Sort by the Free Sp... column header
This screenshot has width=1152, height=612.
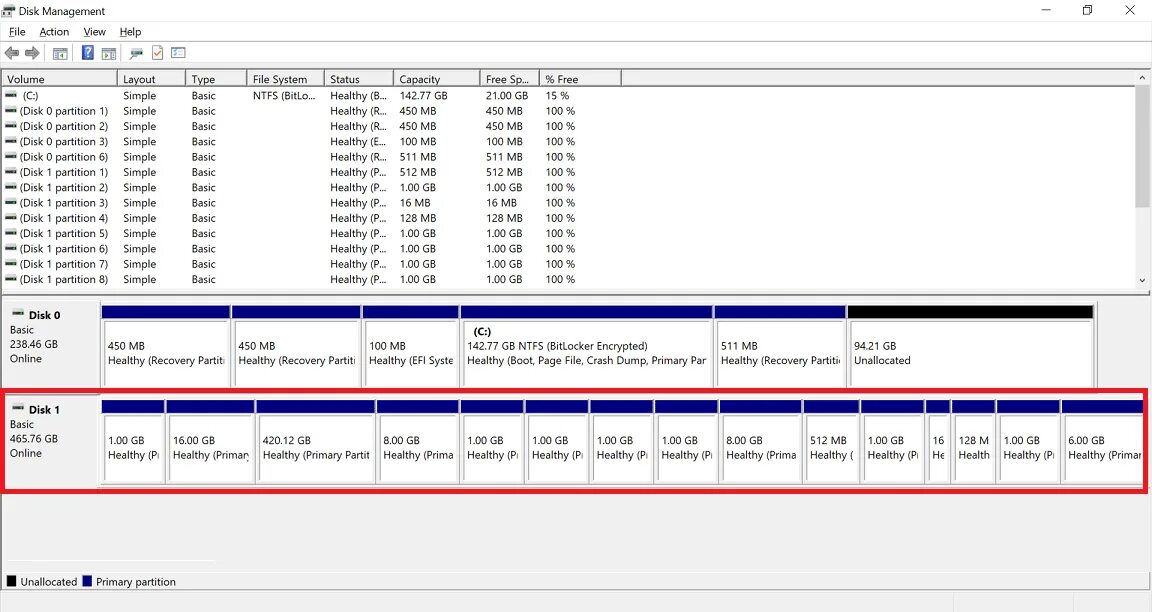coord(510,79)
